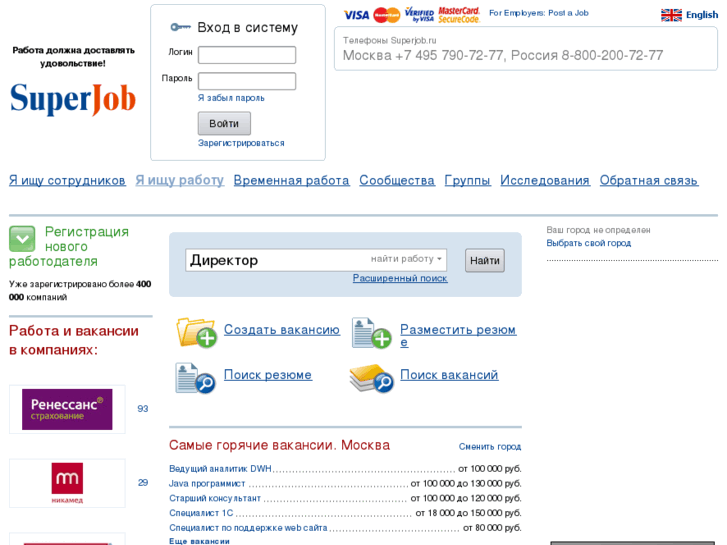This screenshot has height=545, width=727.
Task: Click vacancy count 29 for Никамед
Action: 143,482
